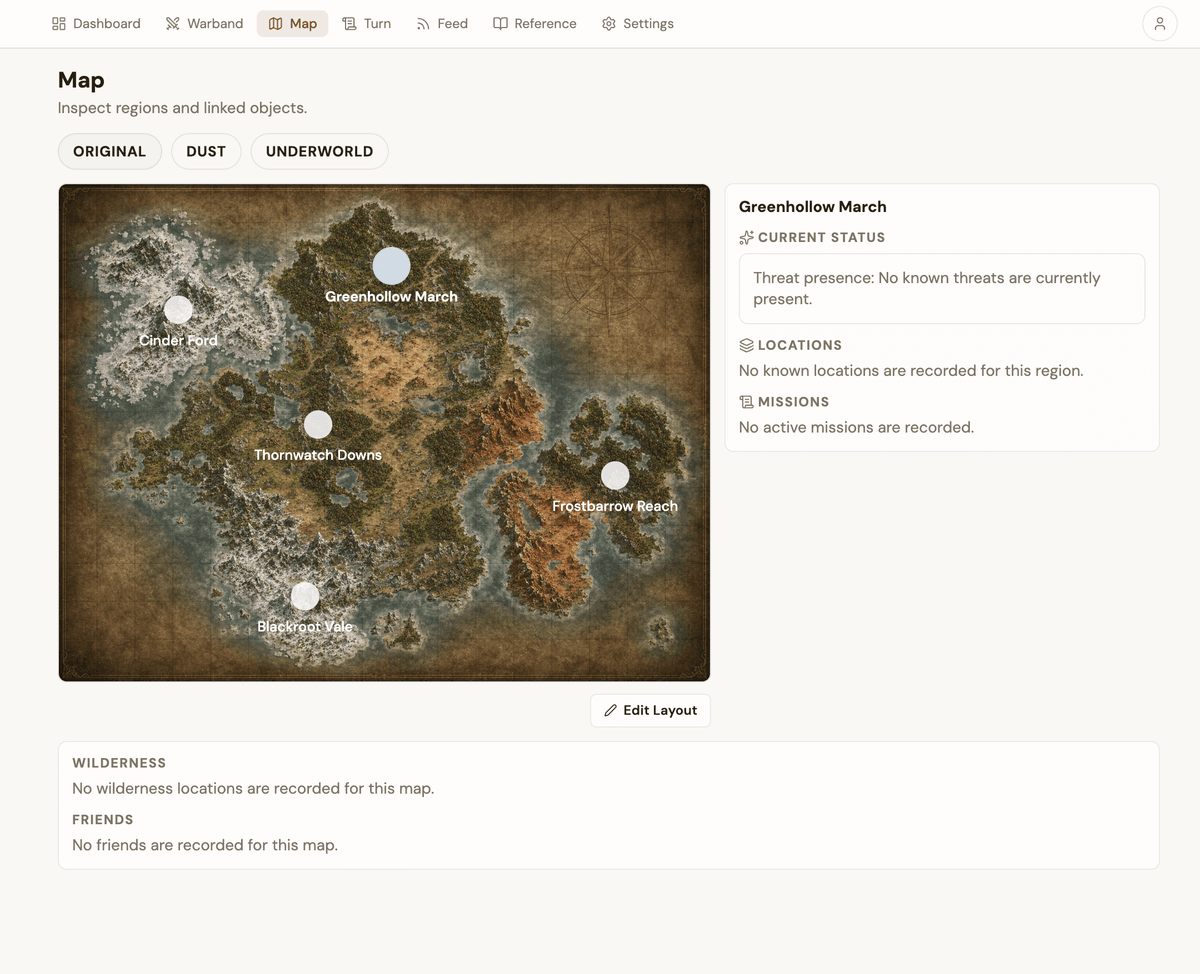Select the Cinder Ford region marker
Viewport: 1200px width, 974px height.
point(178,310)
